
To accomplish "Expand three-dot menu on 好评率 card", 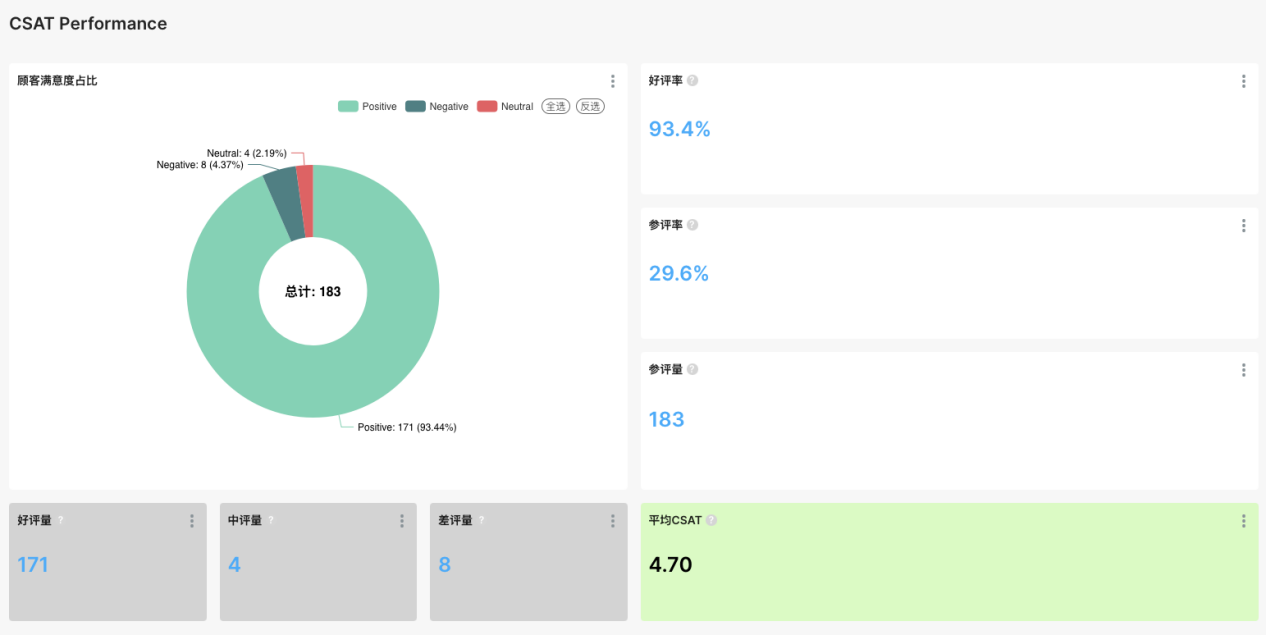I will tap(1243, 81).
